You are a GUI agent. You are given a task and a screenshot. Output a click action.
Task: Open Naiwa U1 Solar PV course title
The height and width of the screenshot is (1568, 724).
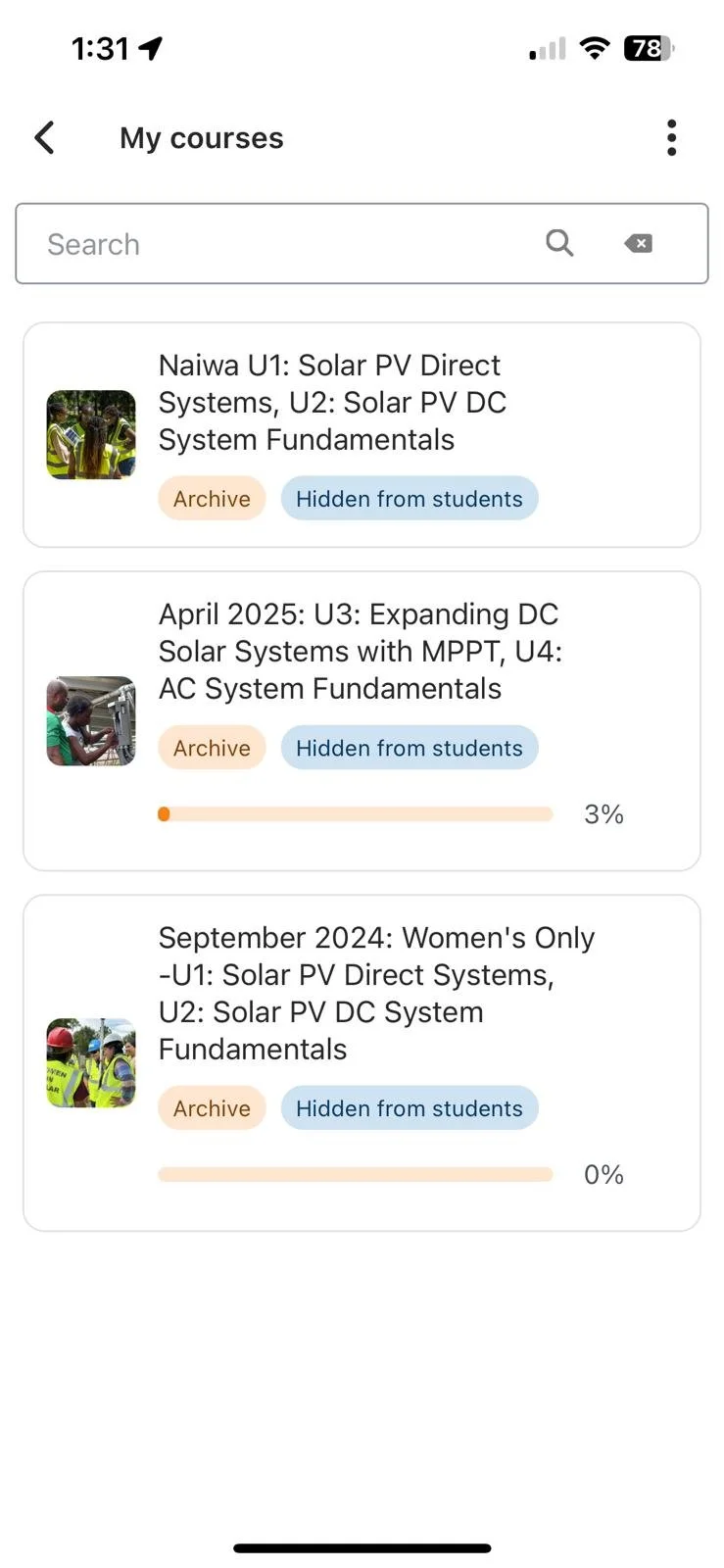(x=332, y=403)
